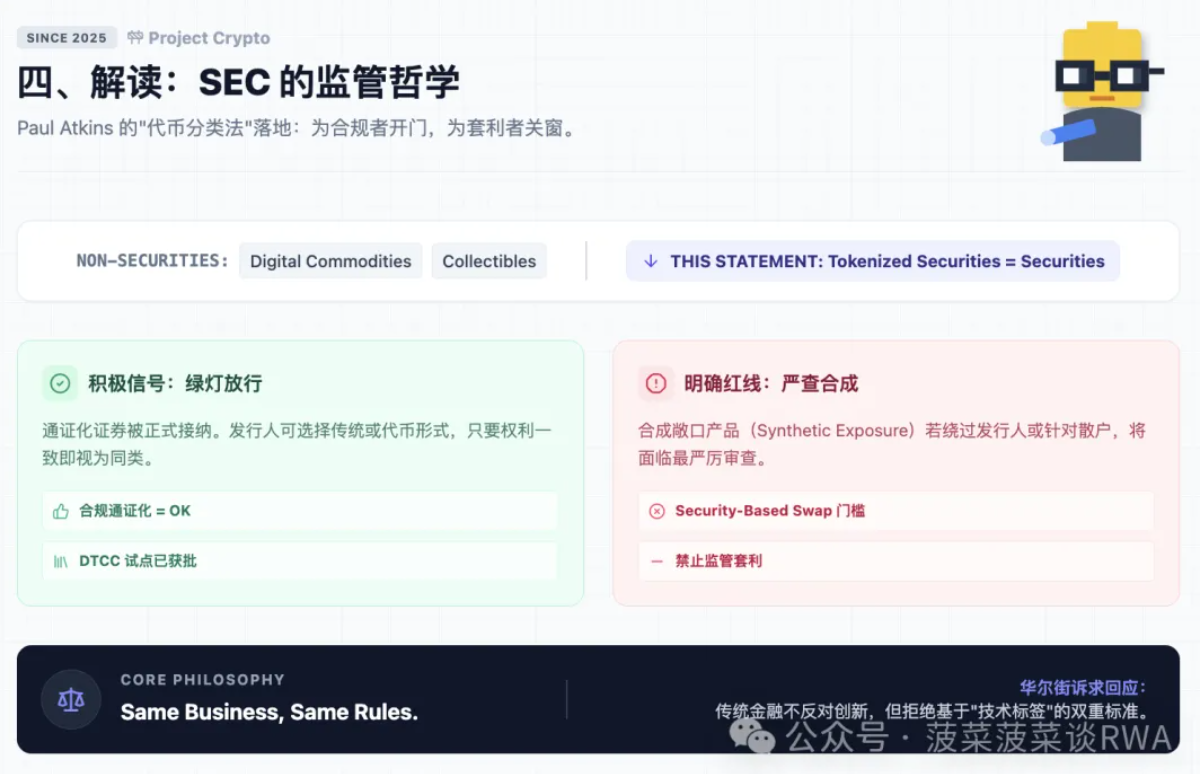This screenshot has height=774, width=1200.
Task: Click the down arrow in THIS STATEMENT chip
Action: coord(651,261)
